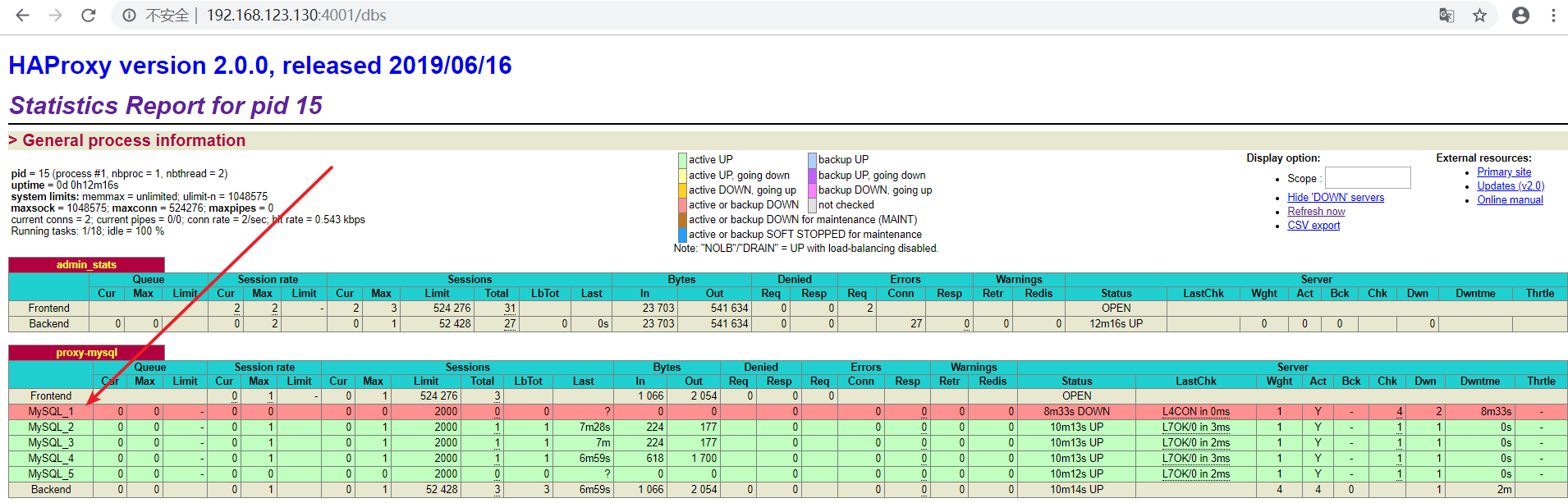Click the Refresh now link
The height and width of the screenshot is (503, 1568).
click(1316, 212)
